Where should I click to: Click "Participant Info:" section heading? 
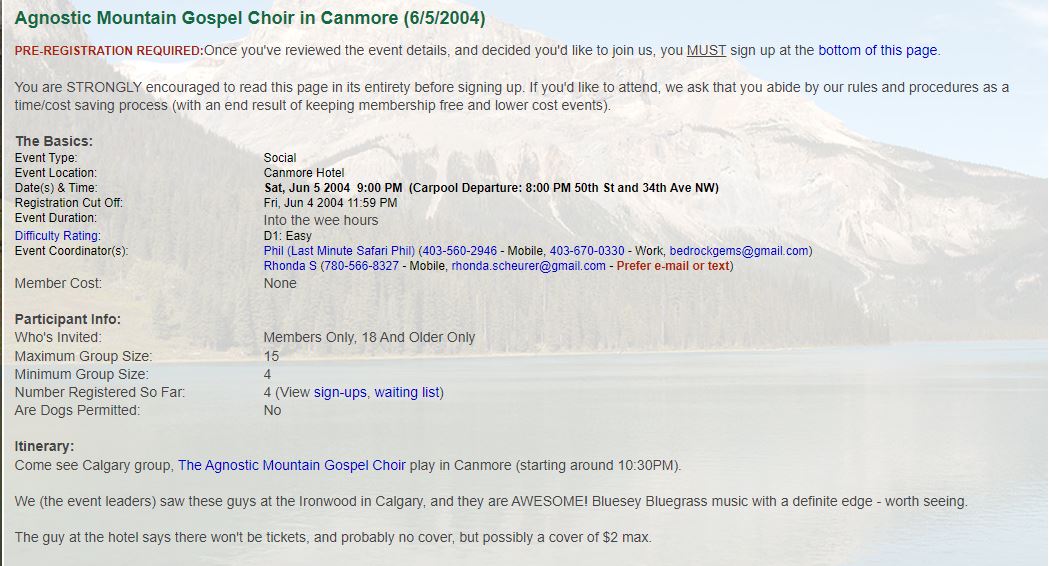click(x=68, y=320)
